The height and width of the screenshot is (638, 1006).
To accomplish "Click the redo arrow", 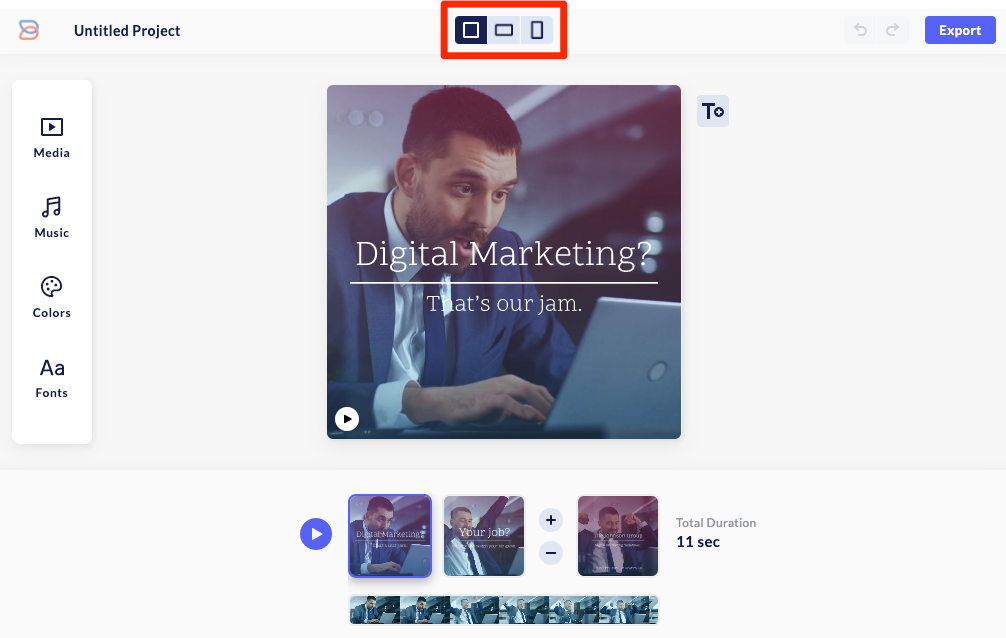I will click(892, 30).
